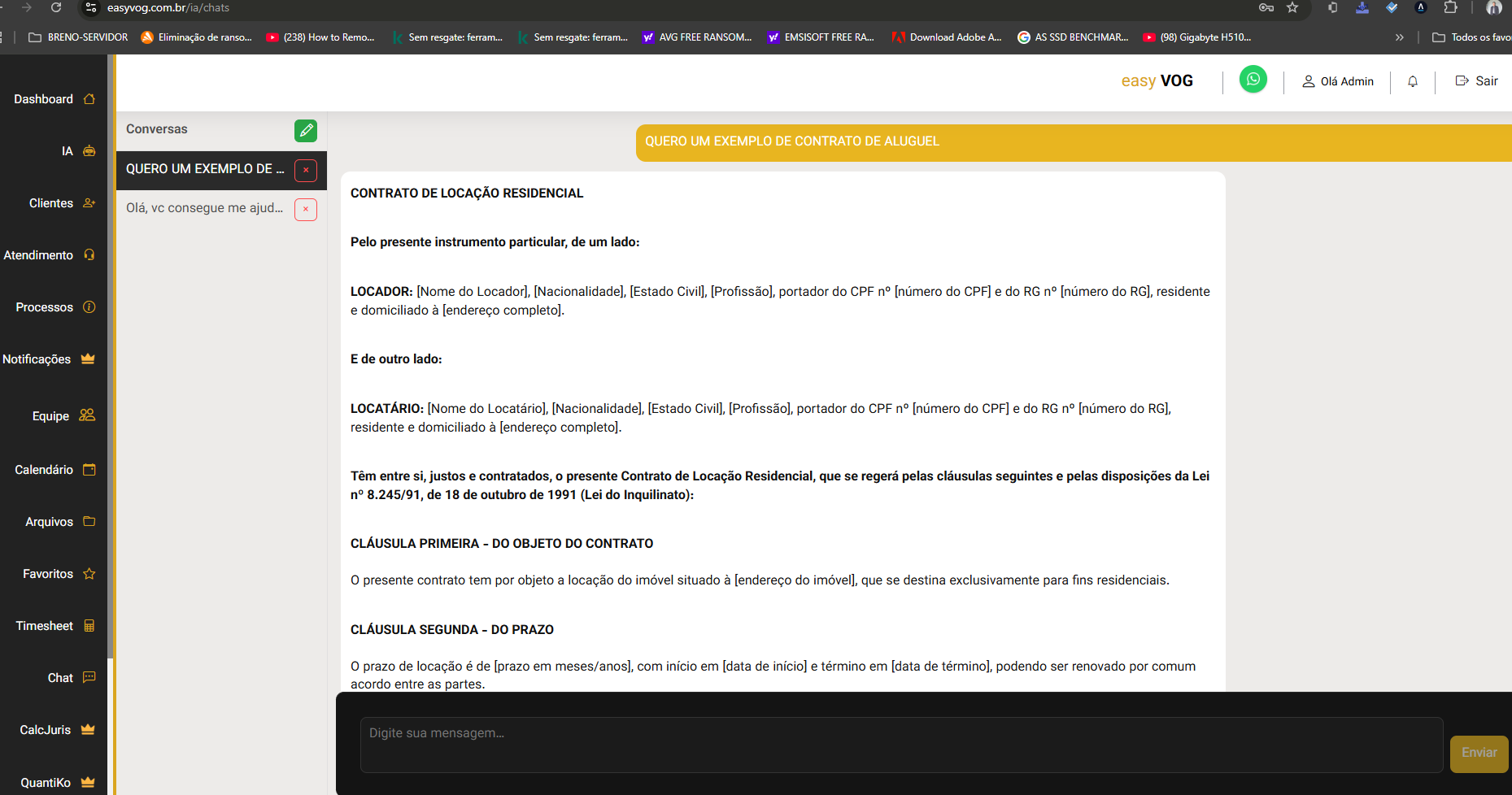Screen dimensions: 1512x795
Task: Click the password key icon in address bar
Action: click(x=1266, y=7)
